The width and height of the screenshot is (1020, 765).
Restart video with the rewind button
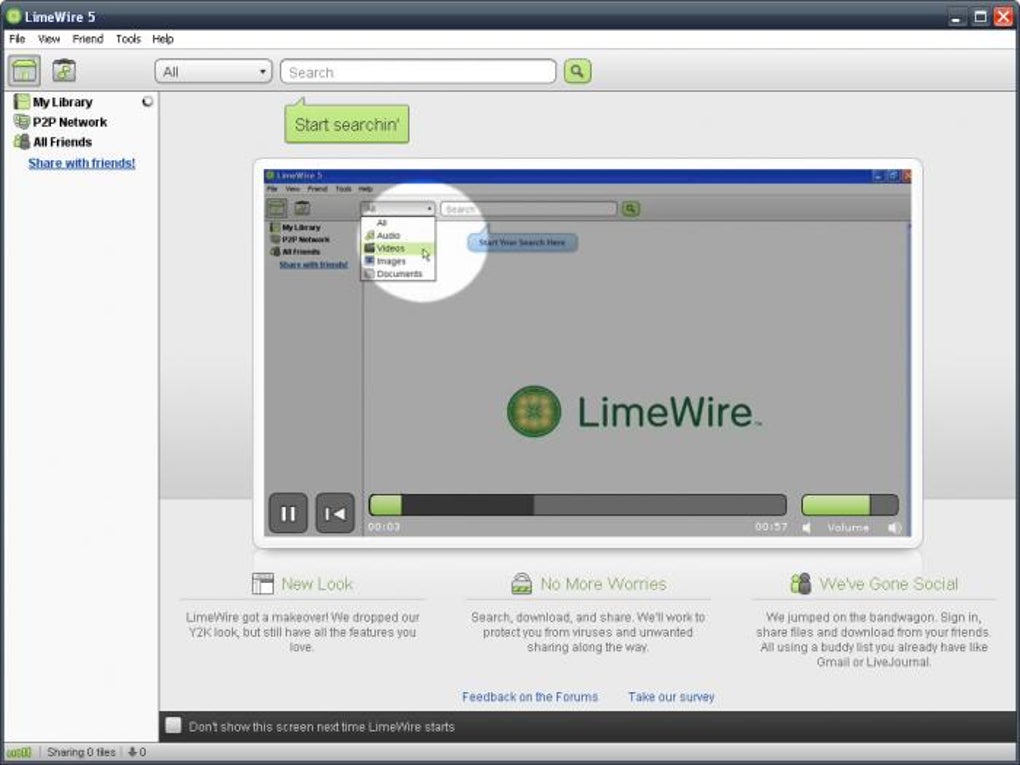[x=335, y=513]
